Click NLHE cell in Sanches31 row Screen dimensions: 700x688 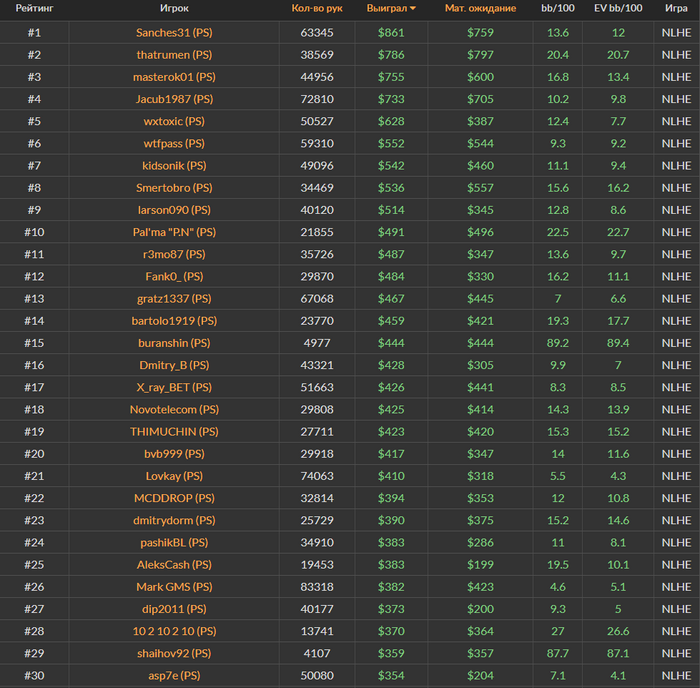point(676,33)
